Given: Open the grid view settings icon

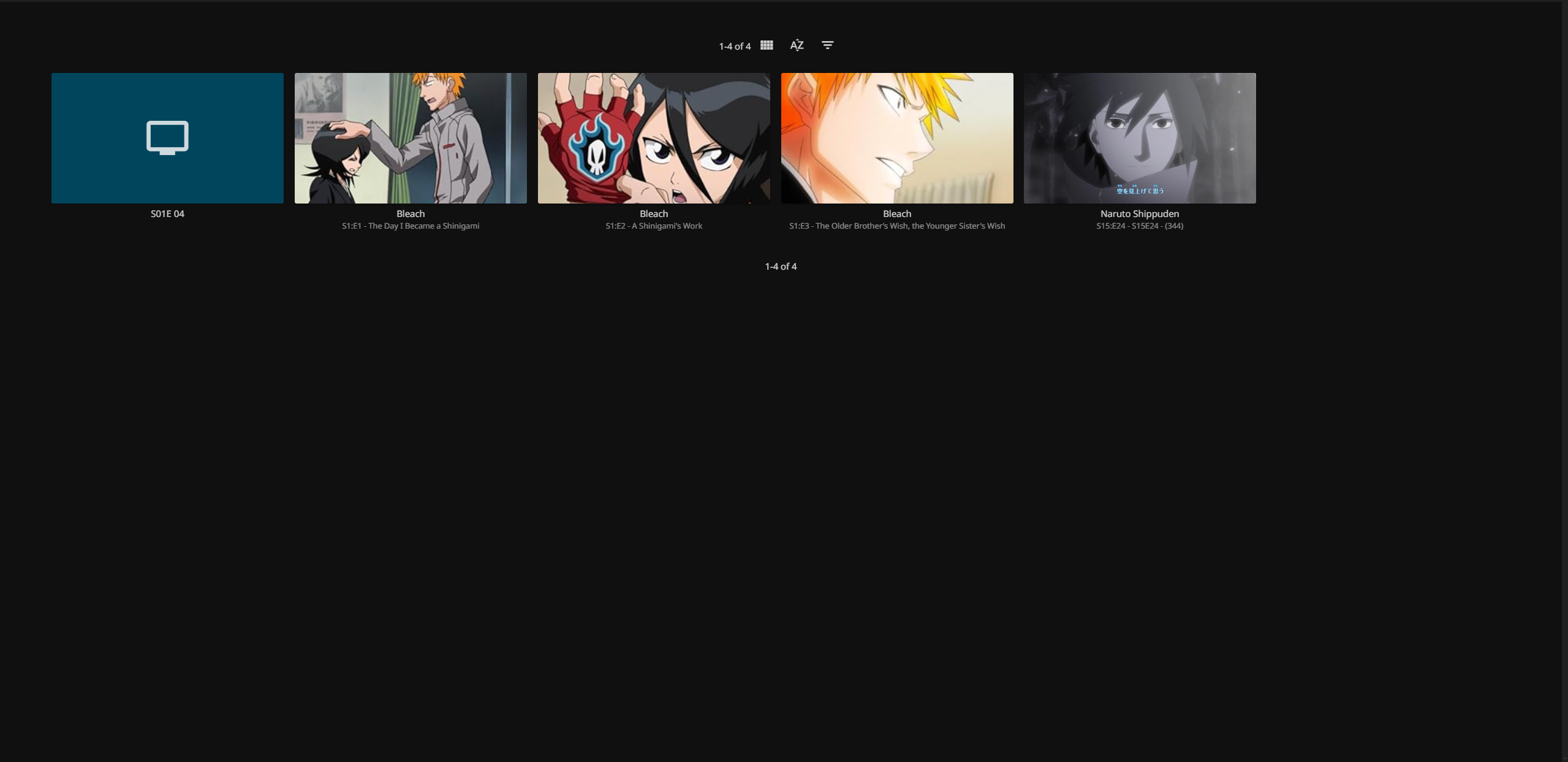Looking at the screenshot, I should pos(766,45).
